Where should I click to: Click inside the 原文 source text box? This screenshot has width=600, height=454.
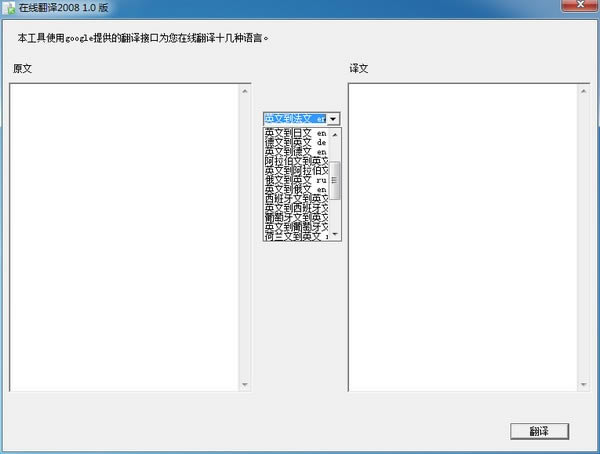click(x=125, y=237)
